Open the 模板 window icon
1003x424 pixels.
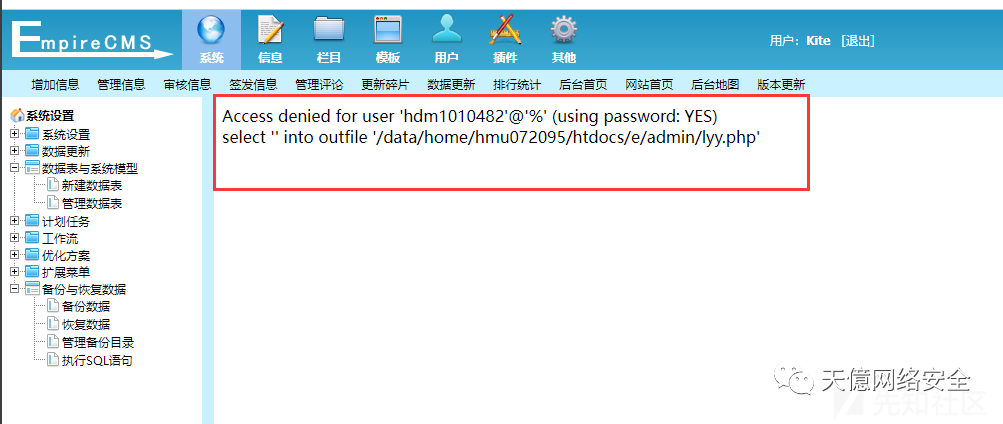click(x=388, y=29)
